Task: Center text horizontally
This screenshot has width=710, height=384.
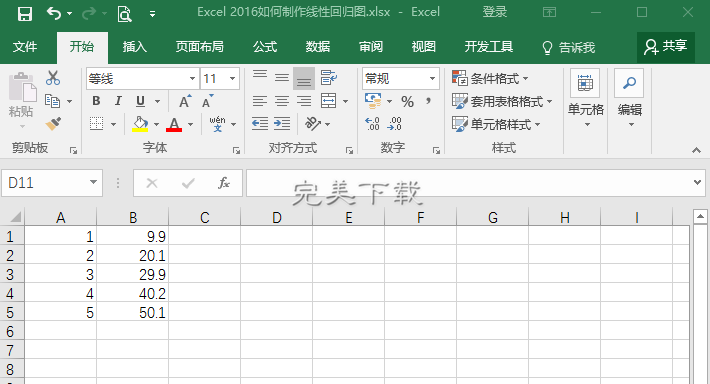Action: pos(282,101)
